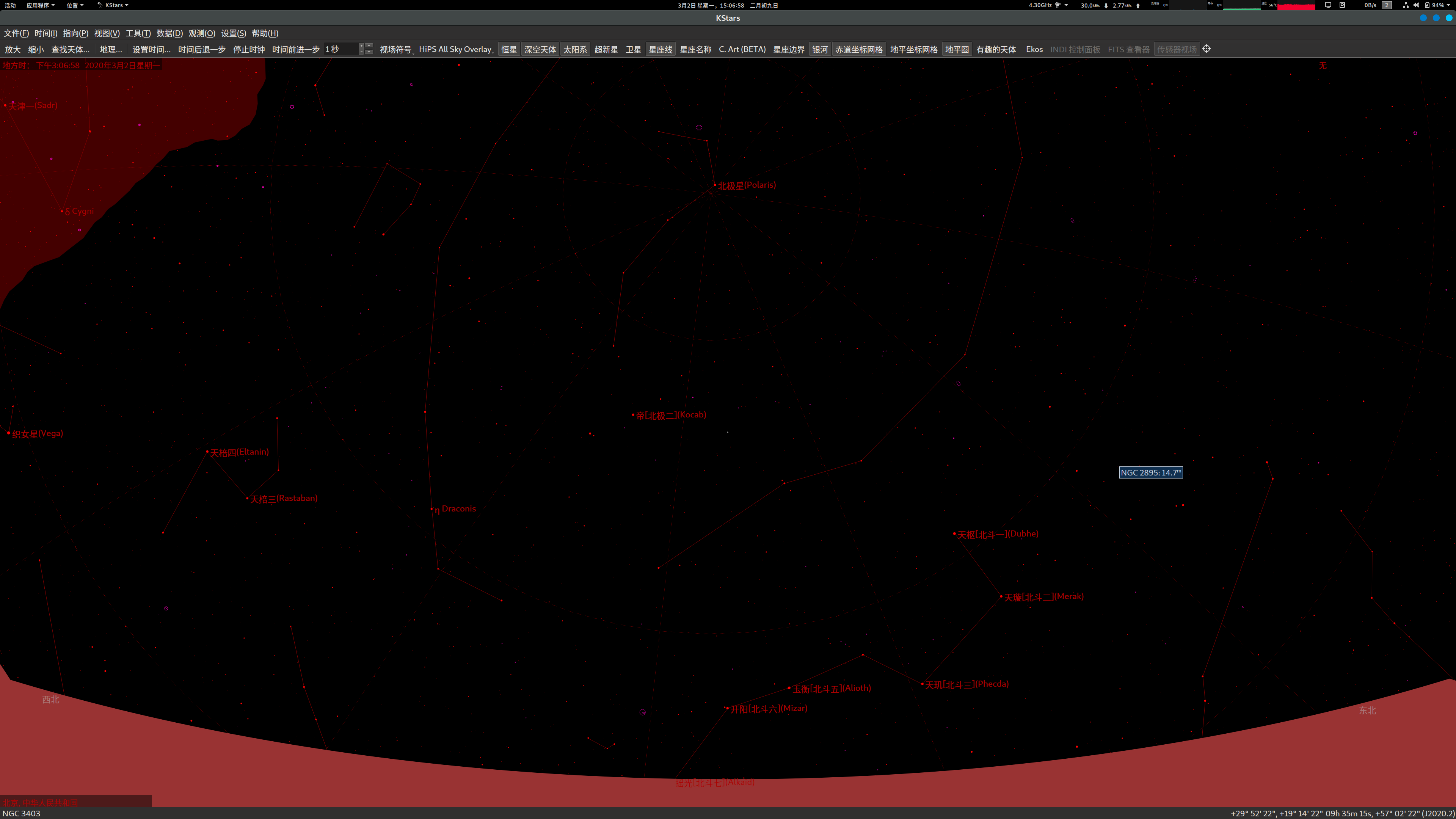The width and height of the screenshot is (1456, 819).
Task: Click the 织女星(Vega) star label
Action: pyautogui.click(x=37, y=433)
